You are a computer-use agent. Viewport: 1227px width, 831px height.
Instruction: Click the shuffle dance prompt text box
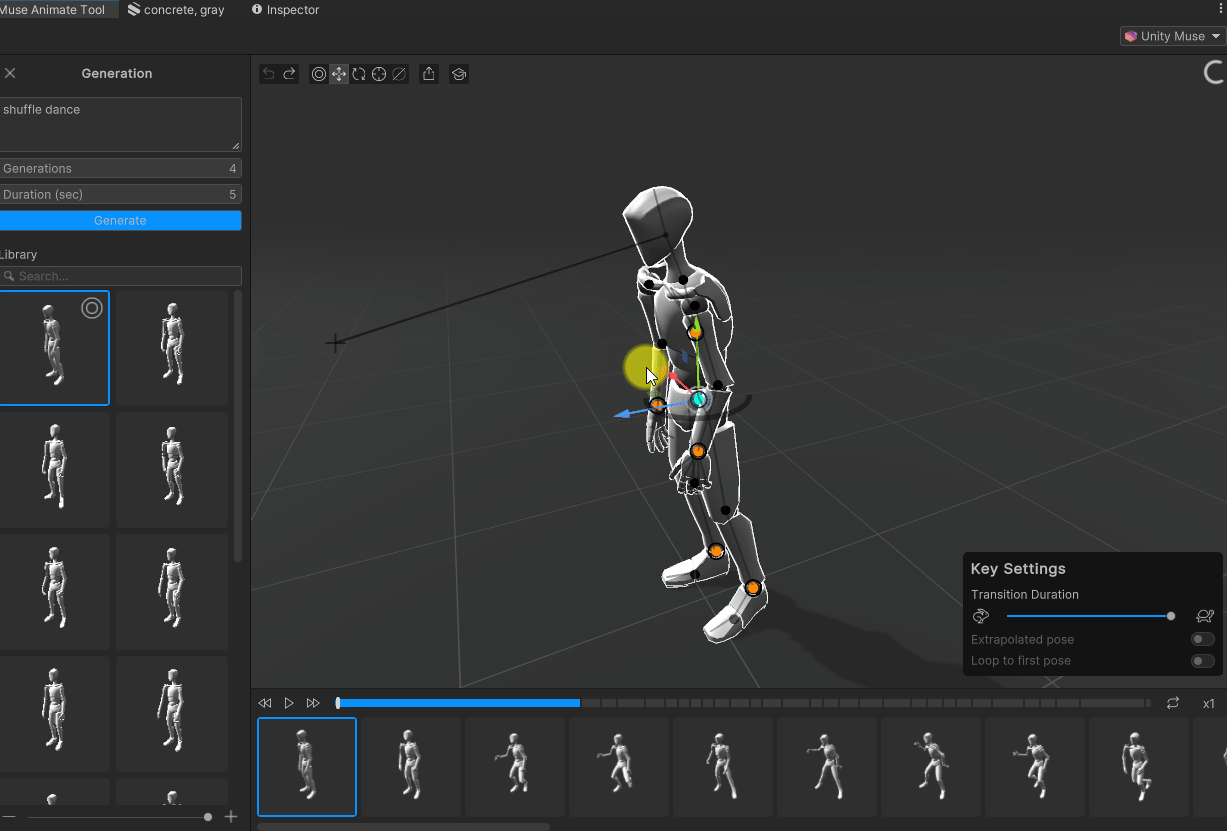click(x=120, y=124)
